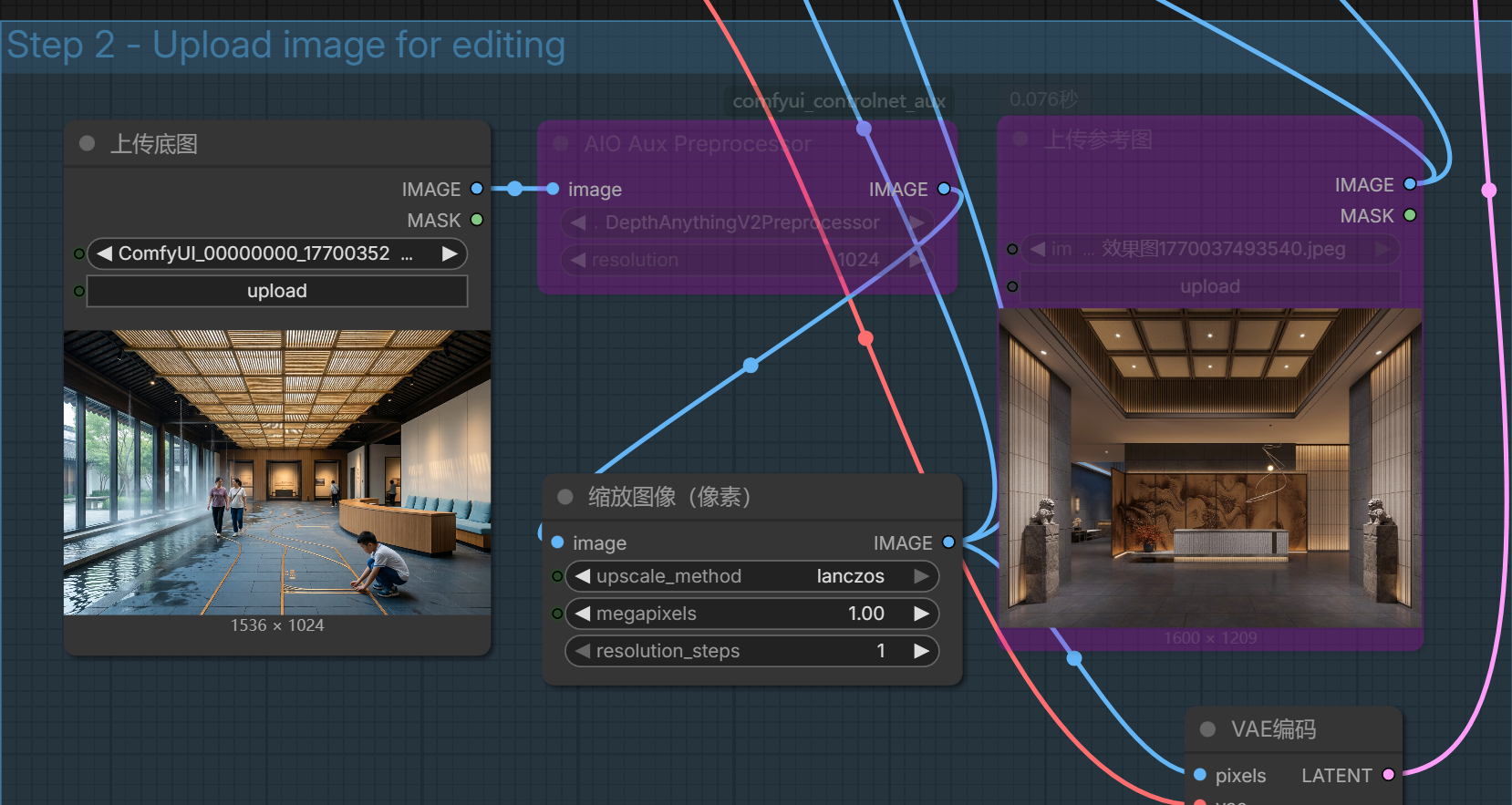1512x805 pixels.
Task: Click the 0.076秒 execution time label
Action: pyautogui.click(x=1043, y=98)
